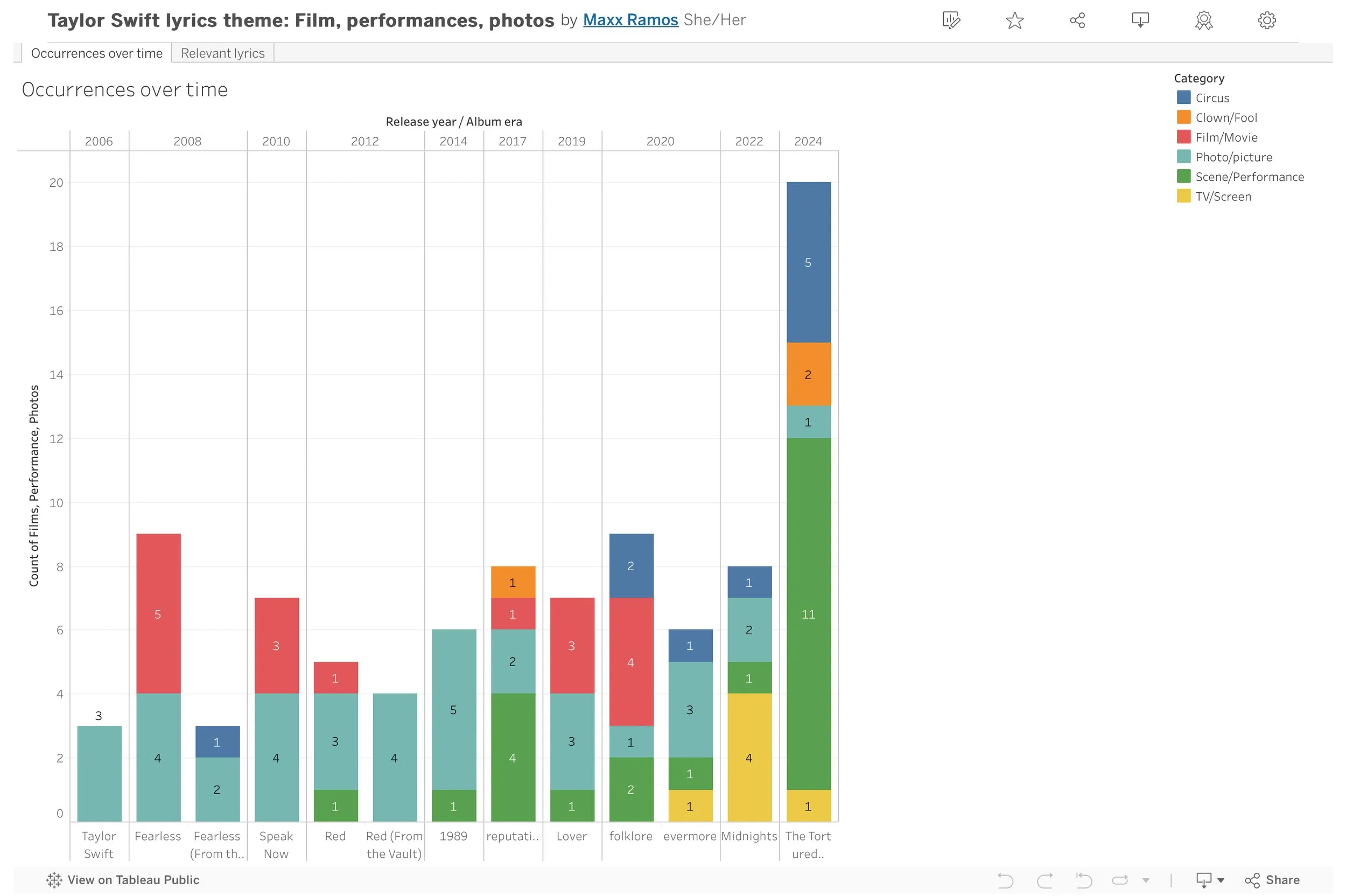Click the redo arrow in footer
The height and width of the screenshot is (896, 1346).
point(1044,880)
